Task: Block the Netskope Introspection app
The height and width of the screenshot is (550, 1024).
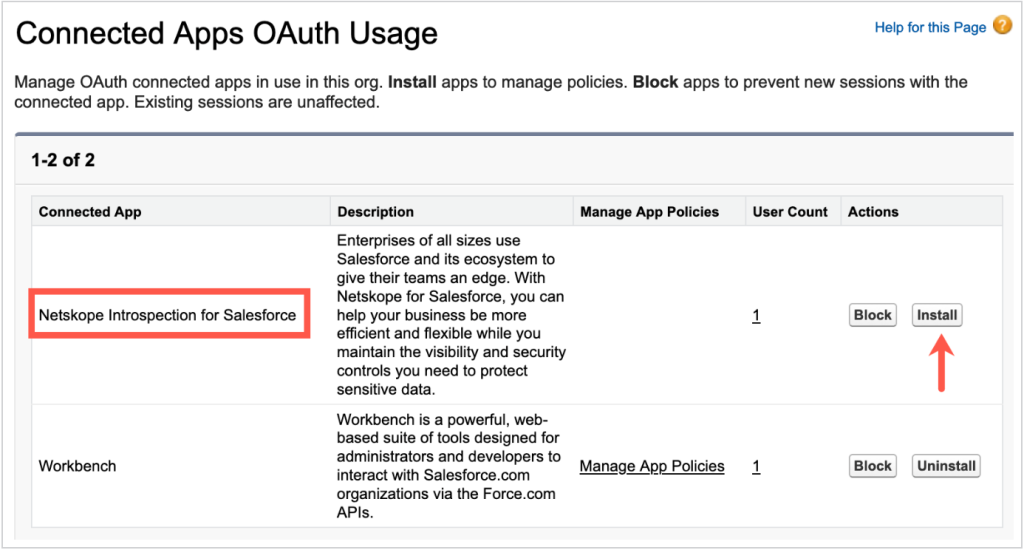Action: (x=872, y=315)
